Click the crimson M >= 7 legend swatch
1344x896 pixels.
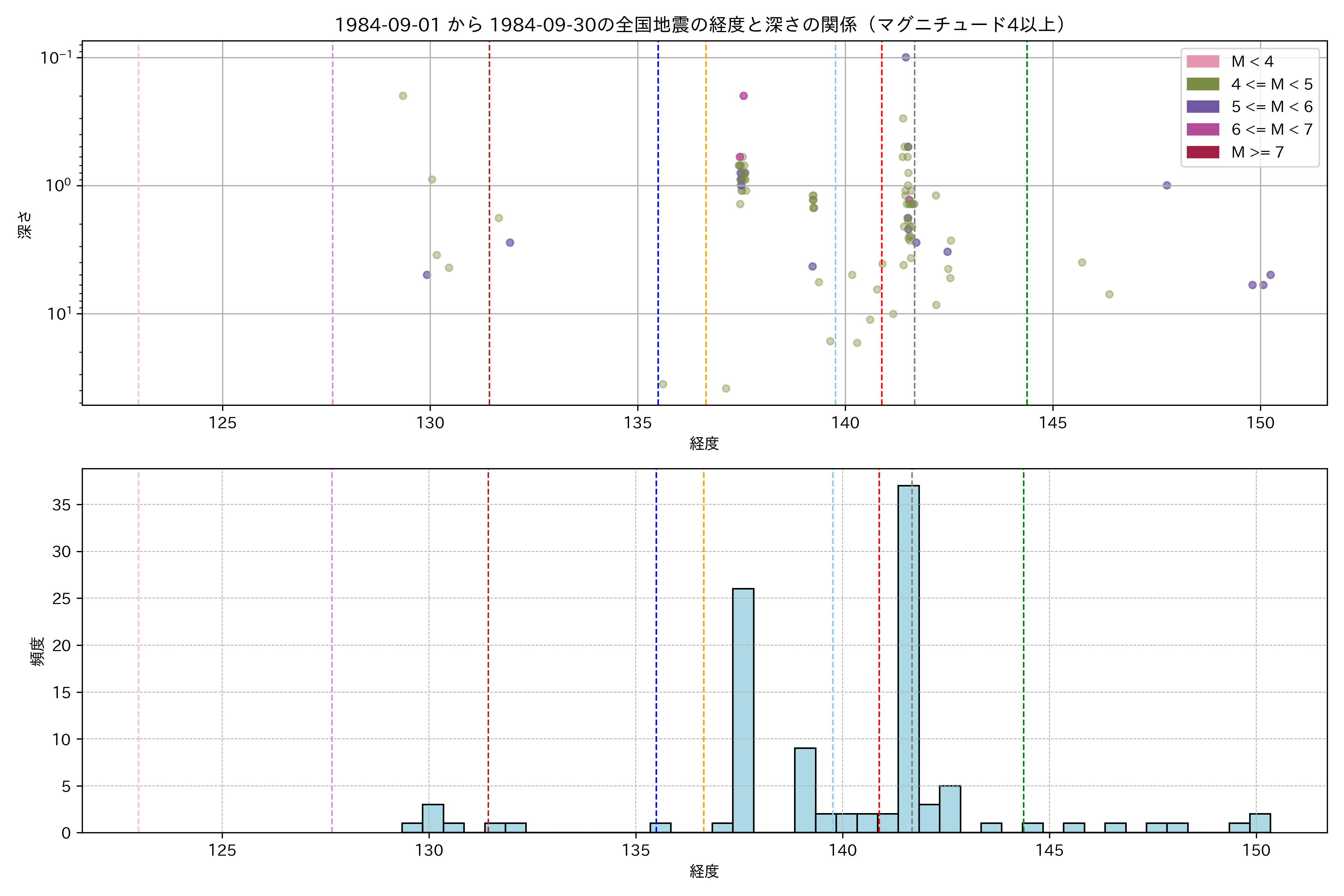1202,152
